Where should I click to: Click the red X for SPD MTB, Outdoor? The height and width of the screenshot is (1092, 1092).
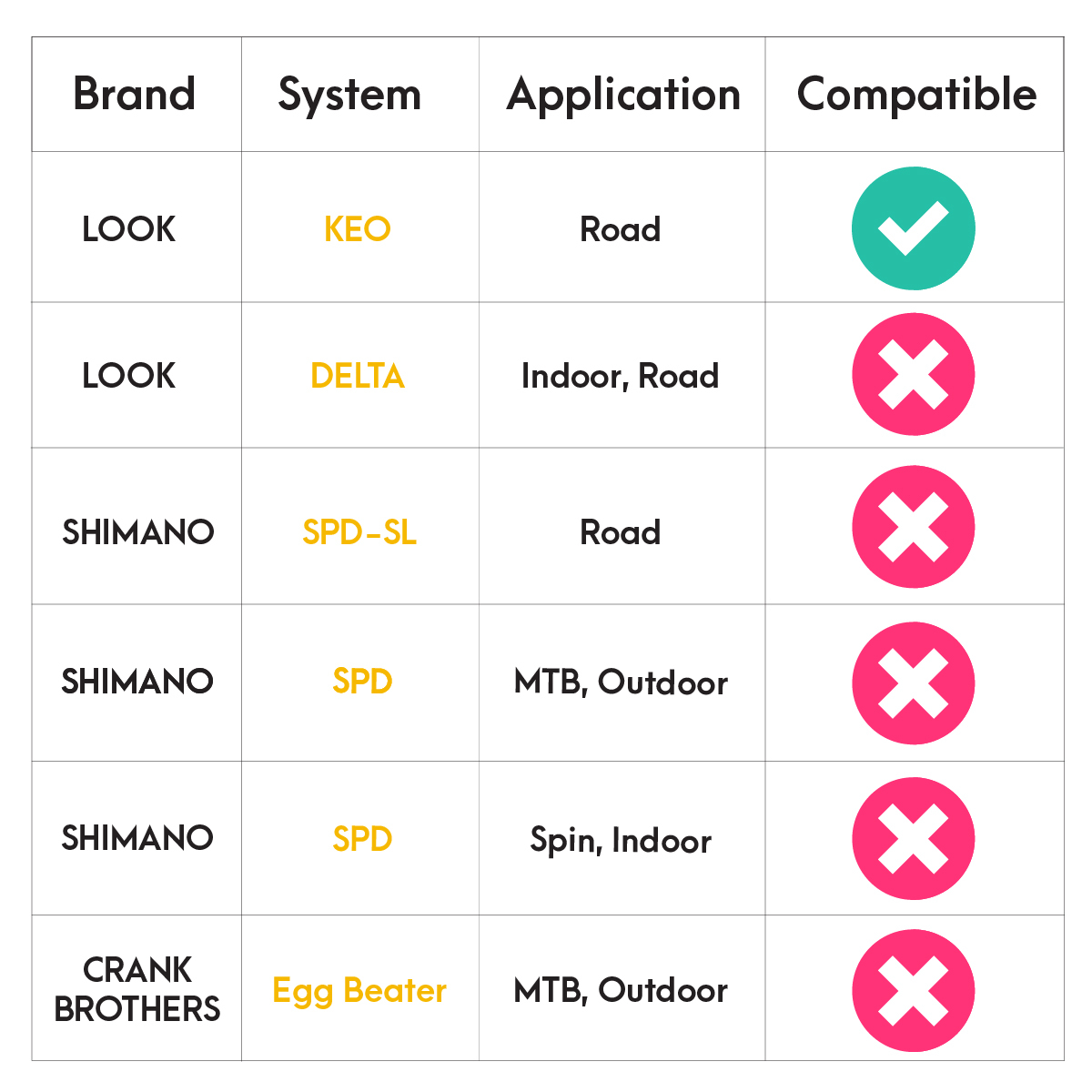(913, 682)
